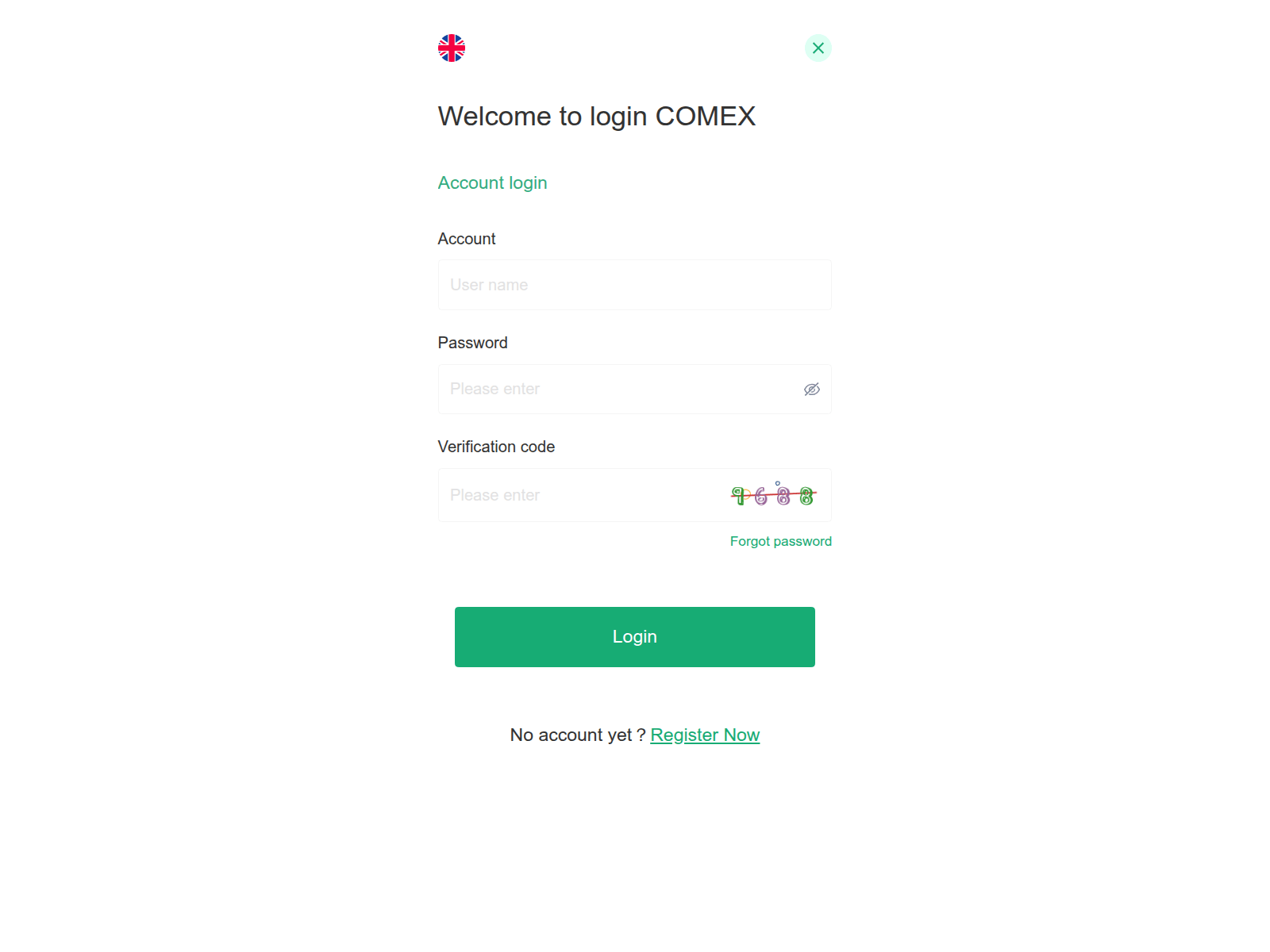Click the Account field label
The height and width of the screenshot is (952, 1270).
point(467,239)
